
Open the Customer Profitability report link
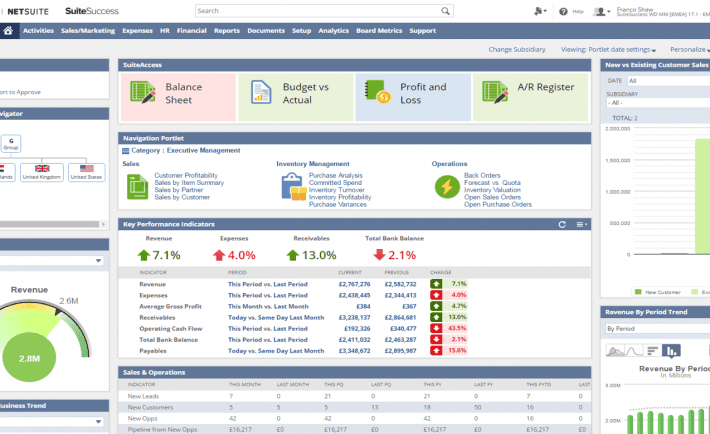(x=187, y=176)
